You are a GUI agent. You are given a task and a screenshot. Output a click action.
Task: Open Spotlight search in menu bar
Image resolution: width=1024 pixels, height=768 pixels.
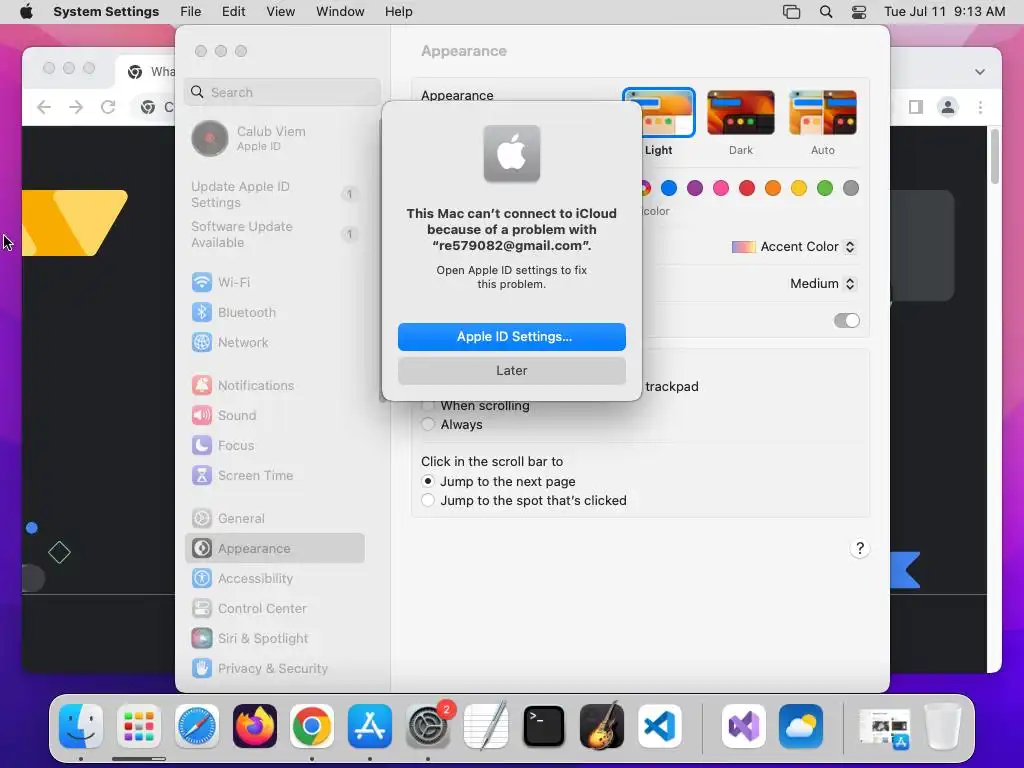pos(826,12)
